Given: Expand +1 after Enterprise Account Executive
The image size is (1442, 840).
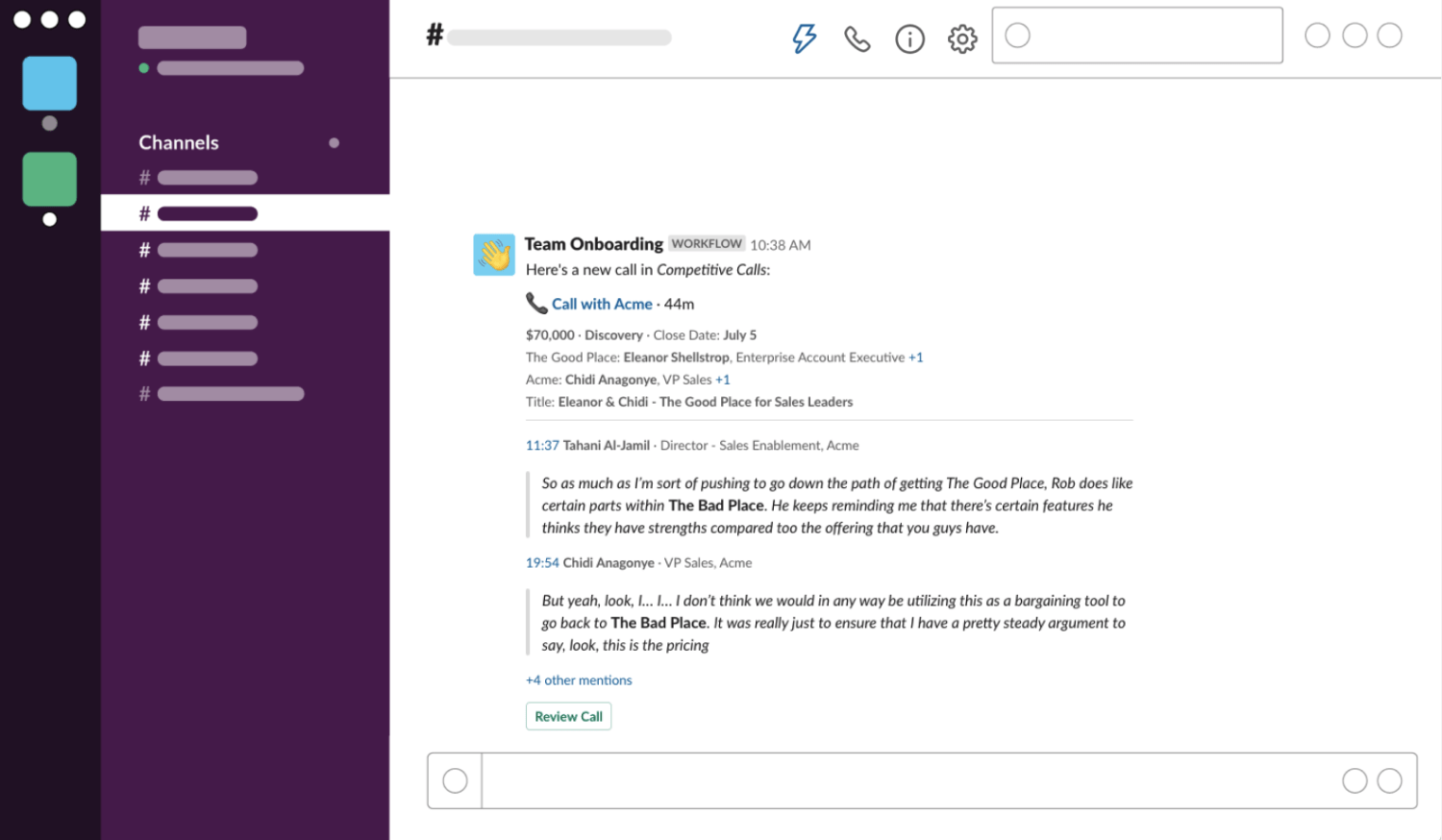Looking at the screenshot, I should coord(915,358).
